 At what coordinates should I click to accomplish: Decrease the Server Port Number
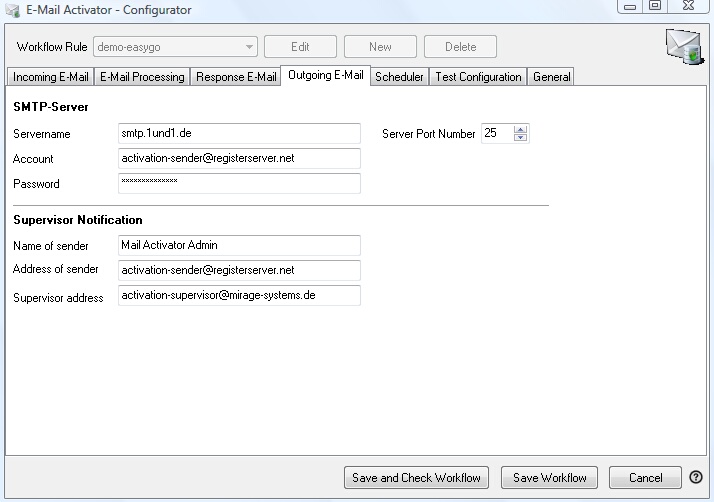[520, 138]
